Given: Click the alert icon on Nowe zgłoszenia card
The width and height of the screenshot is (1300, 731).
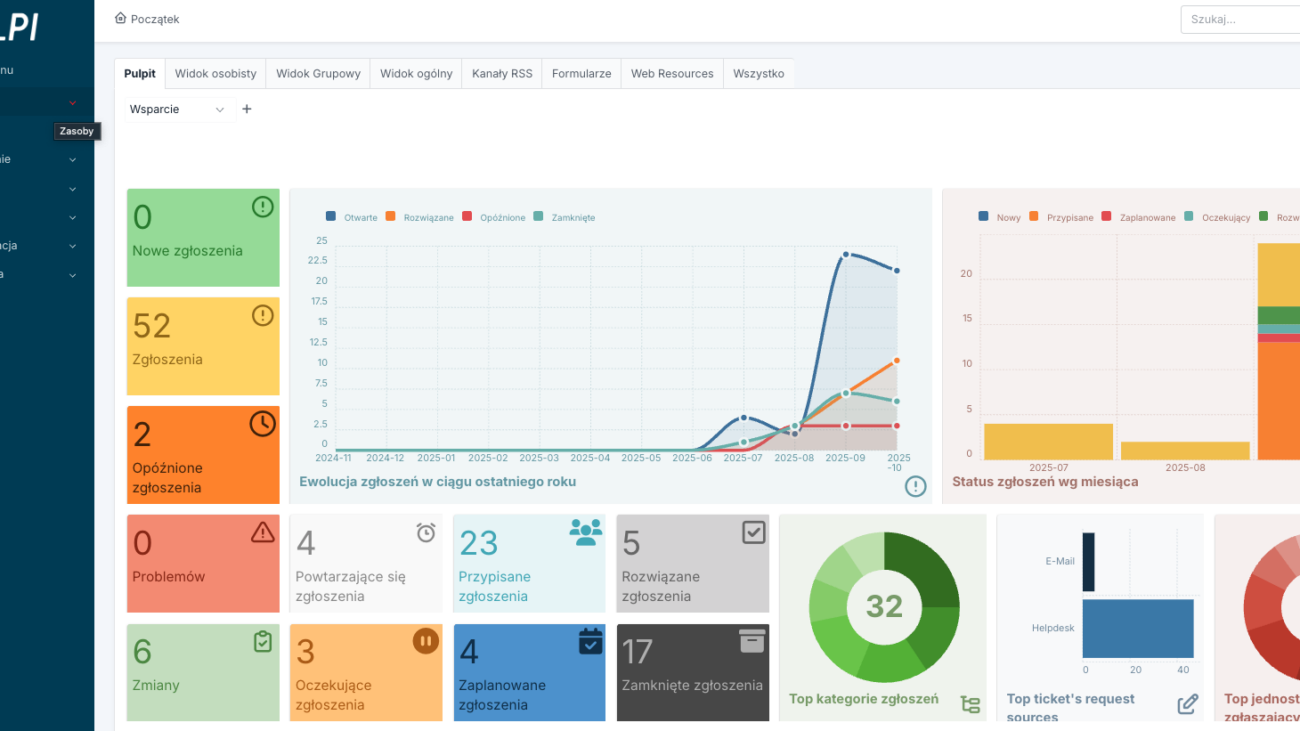Looking at the screenshot, I should (262, 207).
